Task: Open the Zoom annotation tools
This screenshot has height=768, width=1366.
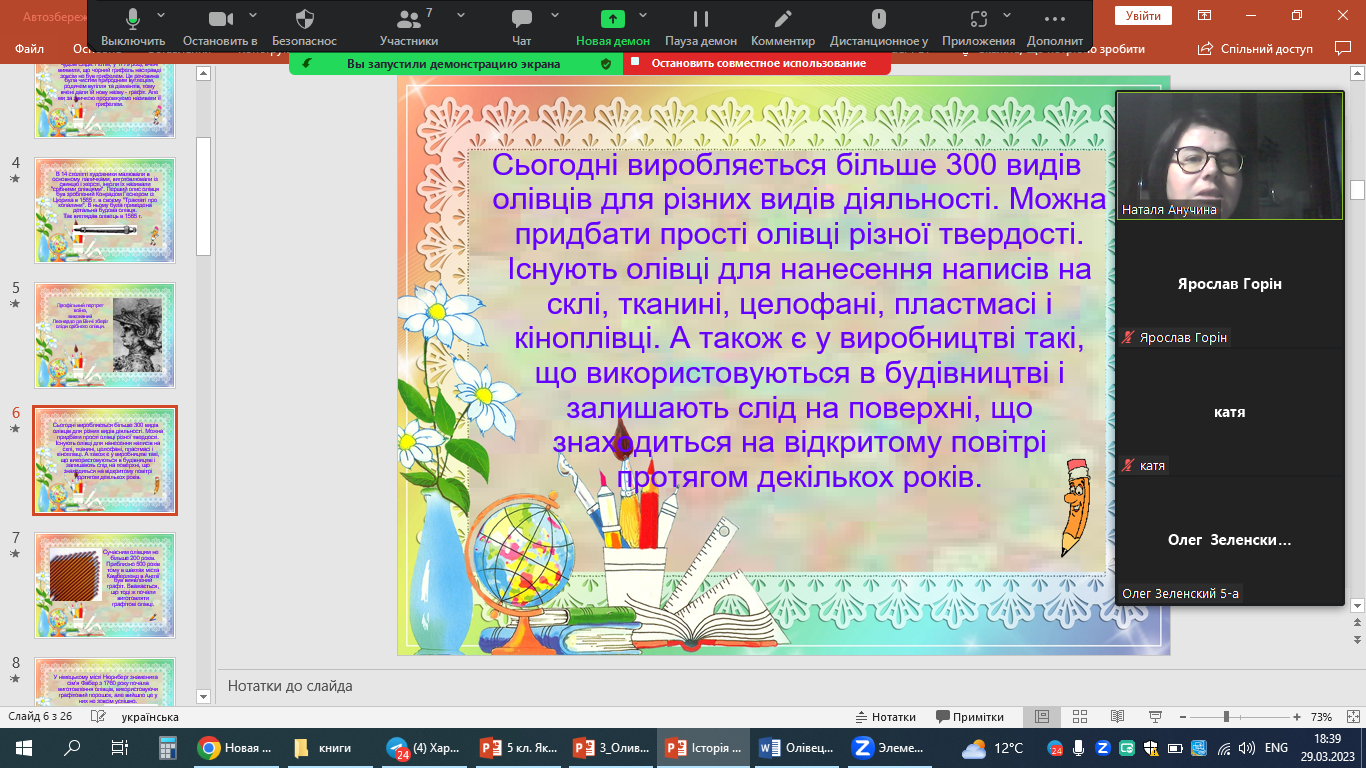Action: 783,27
